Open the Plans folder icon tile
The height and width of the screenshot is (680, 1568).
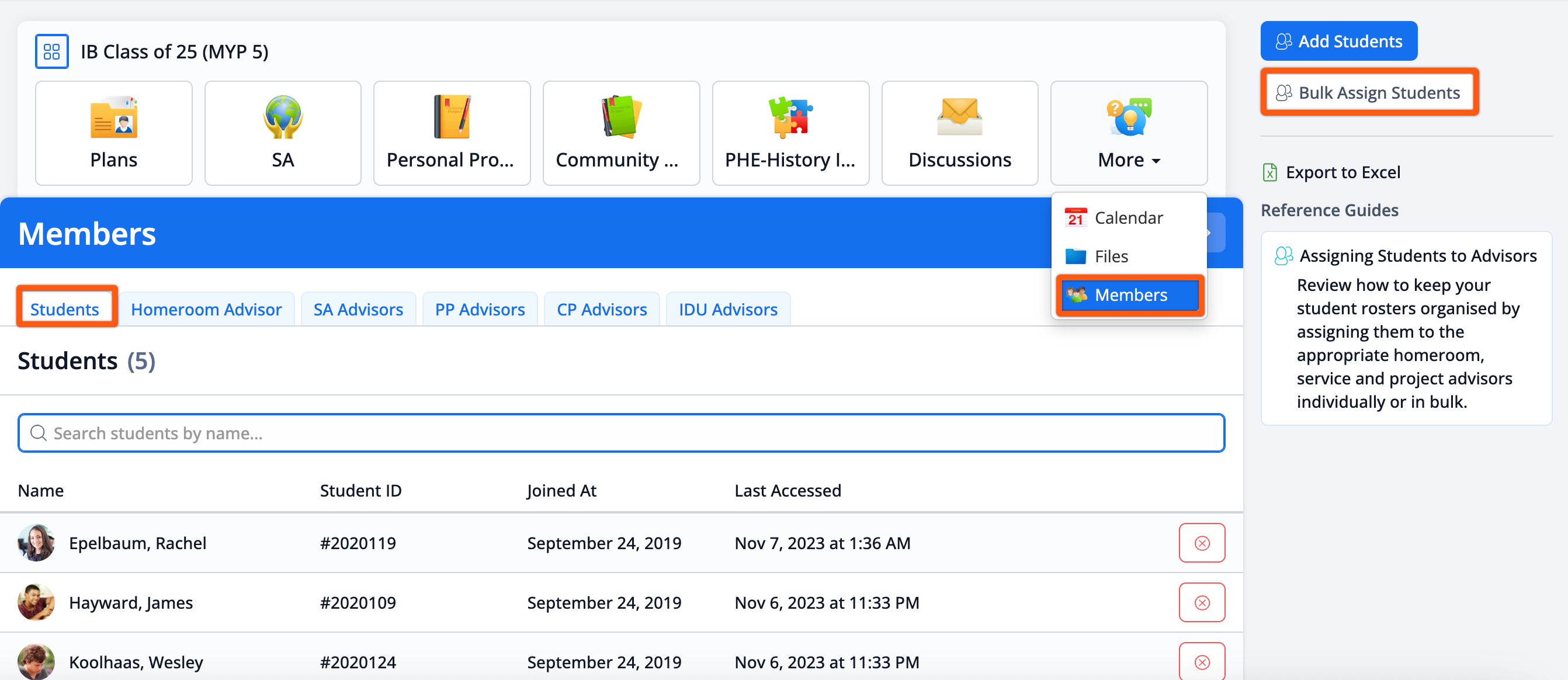[114, 133]
